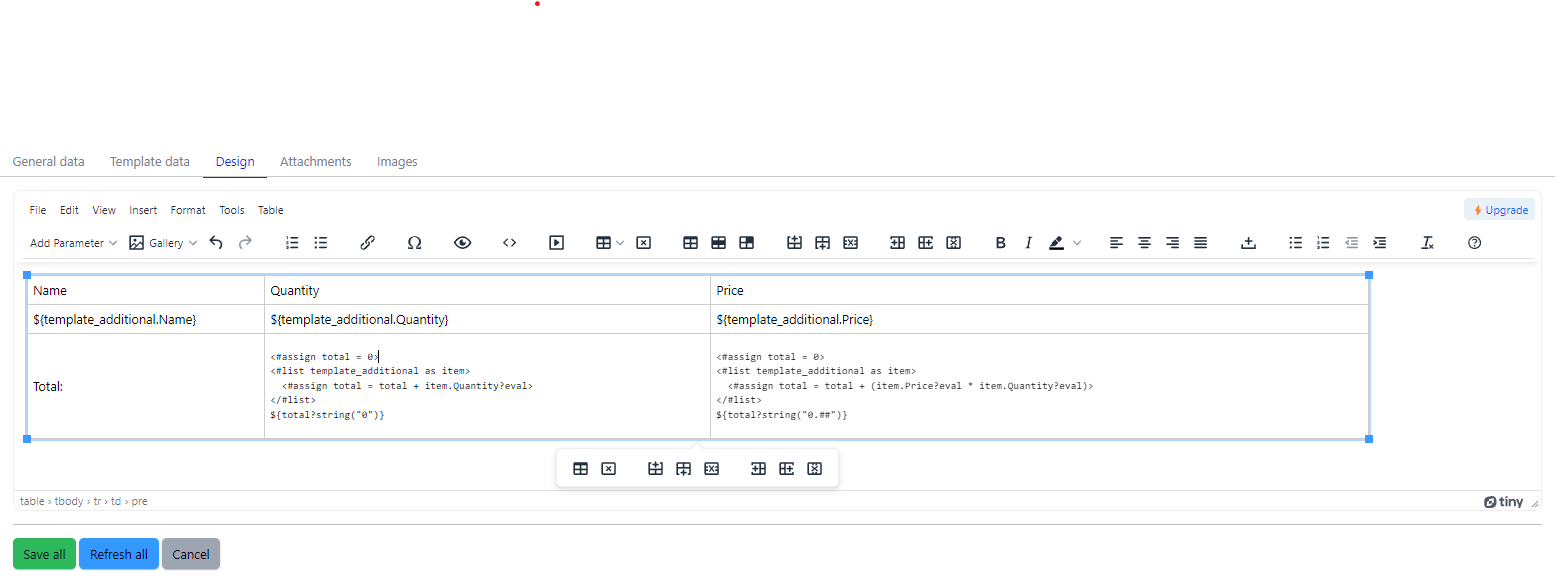Open the Tools menu
Viewport: 1560px width, 579px height.
tap(232, 210)
